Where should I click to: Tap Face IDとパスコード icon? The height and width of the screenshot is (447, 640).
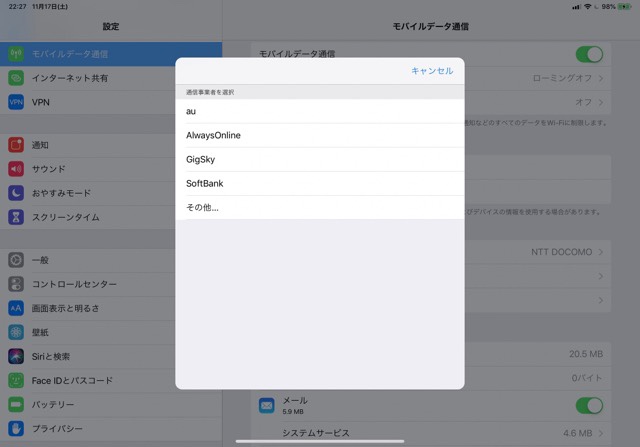point(16,380)
